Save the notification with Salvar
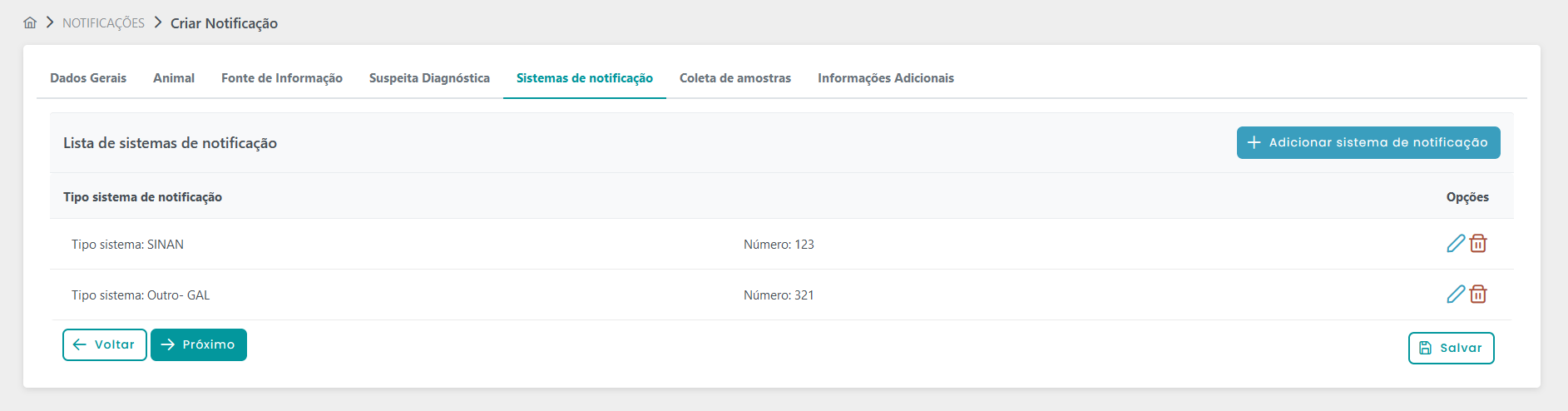The image size is (1568, 411). (1451, 348)
